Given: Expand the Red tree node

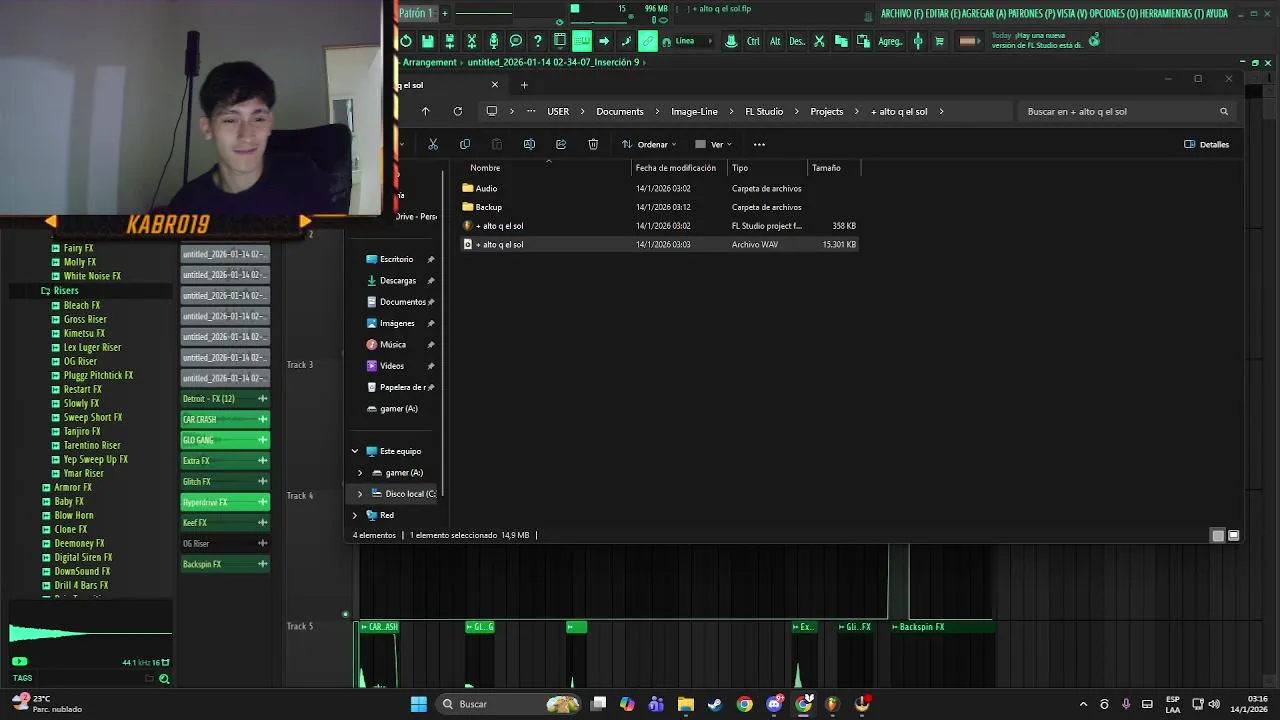Looking at the screenshot, I should 354,515.
